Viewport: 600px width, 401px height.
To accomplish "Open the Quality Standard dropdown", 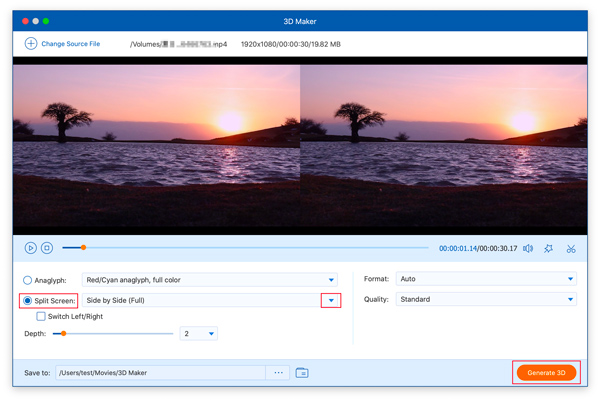I will (570, 299).
